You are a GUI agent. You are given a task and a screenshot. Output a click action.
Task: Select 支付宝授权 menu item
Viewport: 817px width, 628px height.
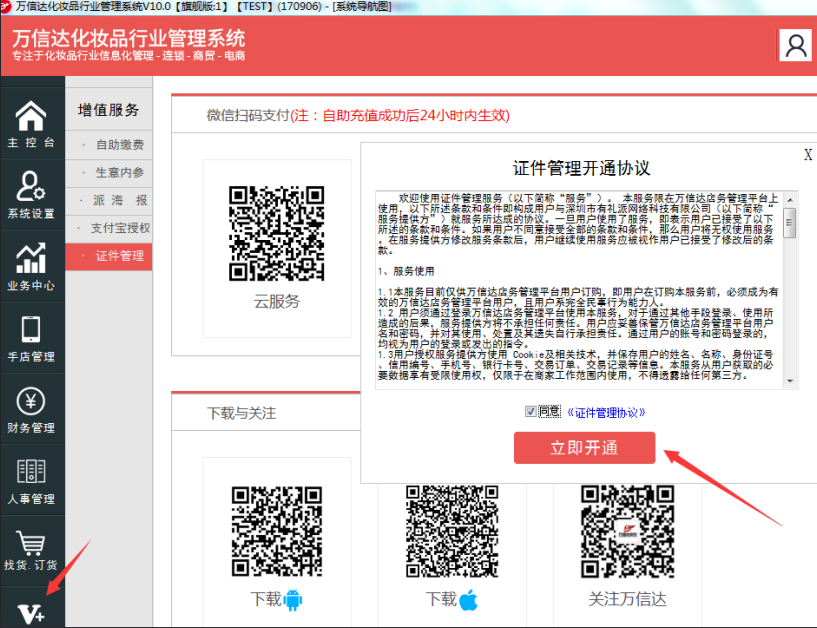pyautogui.click(x=109, y=228)
